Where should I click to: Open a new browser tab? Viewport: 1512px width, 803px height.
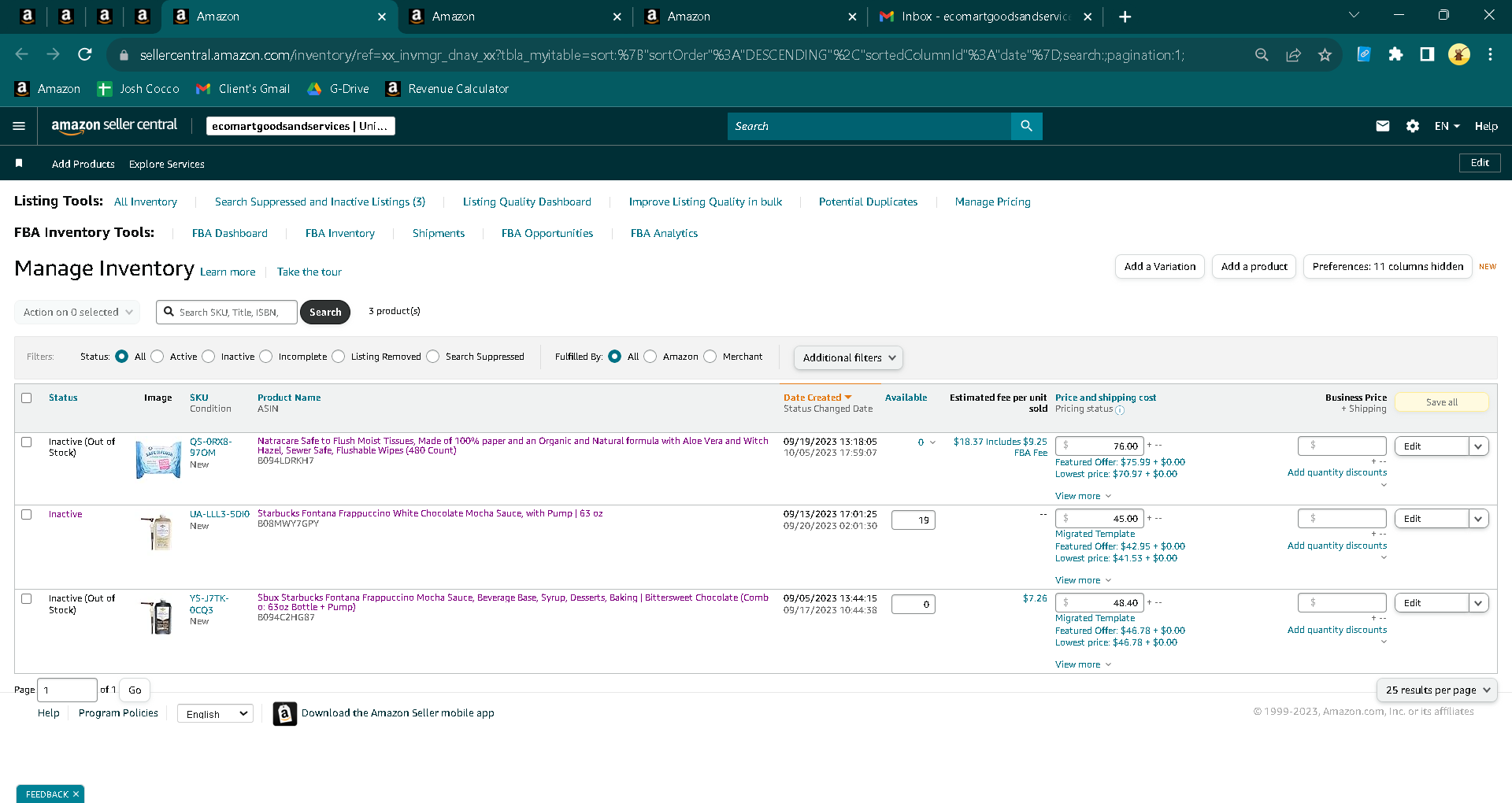1125,17
